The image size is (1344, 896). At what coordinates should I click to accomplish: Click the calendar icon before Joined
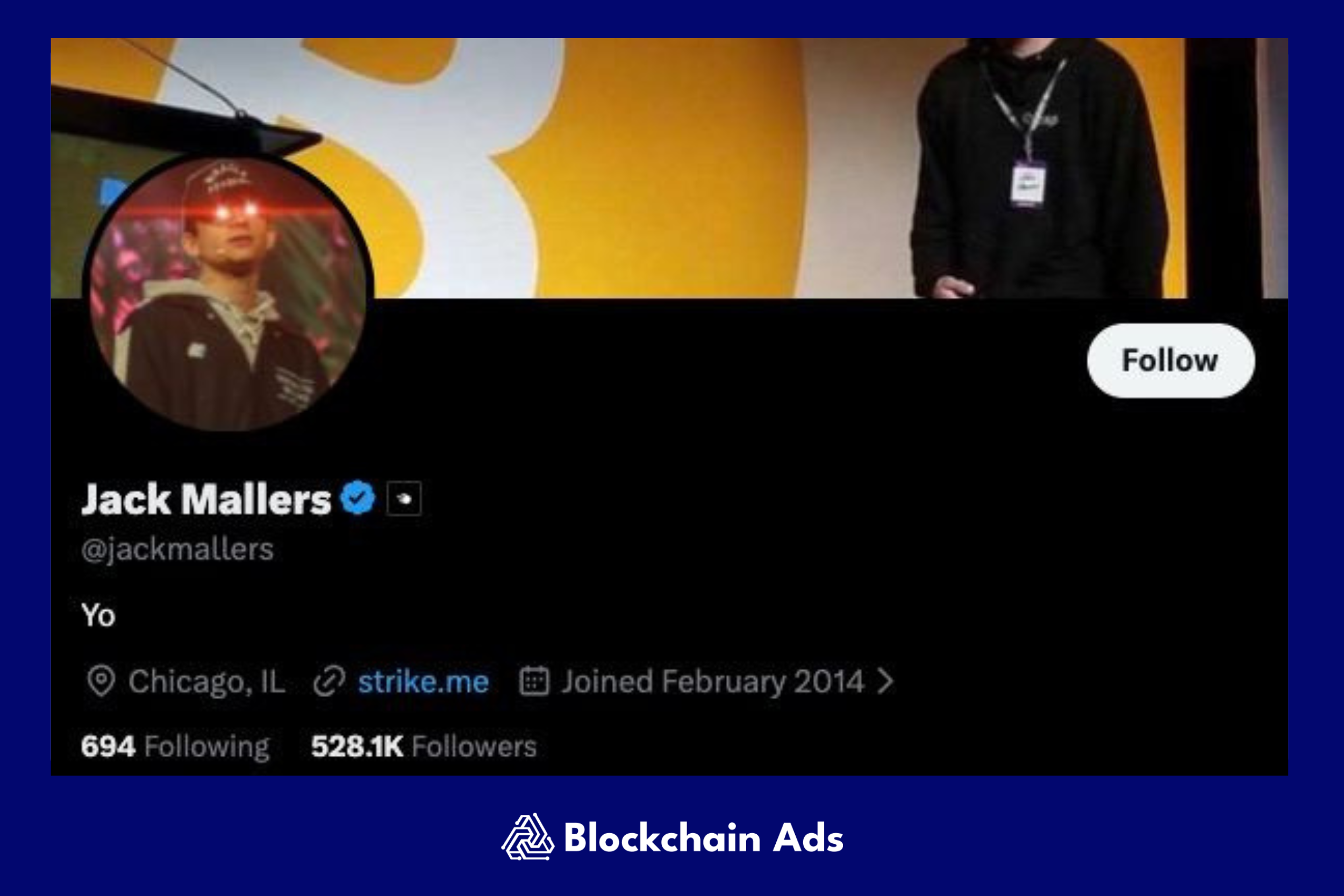(534, 680)
